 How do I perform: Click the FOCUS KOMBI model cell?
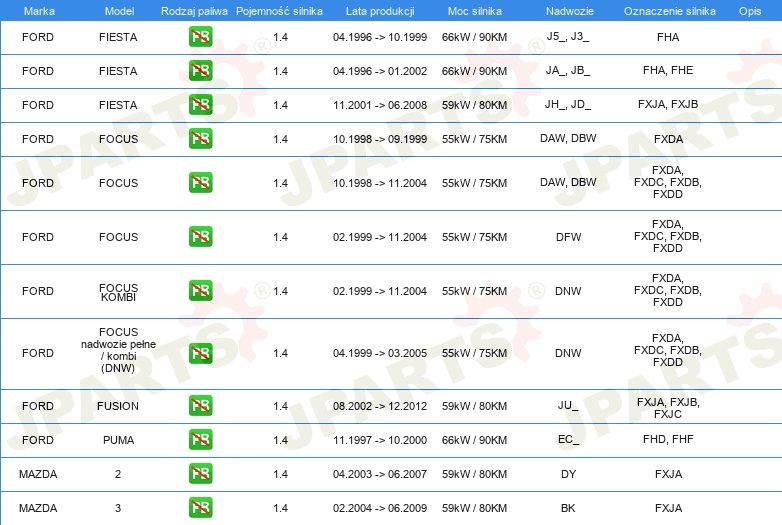tap(119, 293)
